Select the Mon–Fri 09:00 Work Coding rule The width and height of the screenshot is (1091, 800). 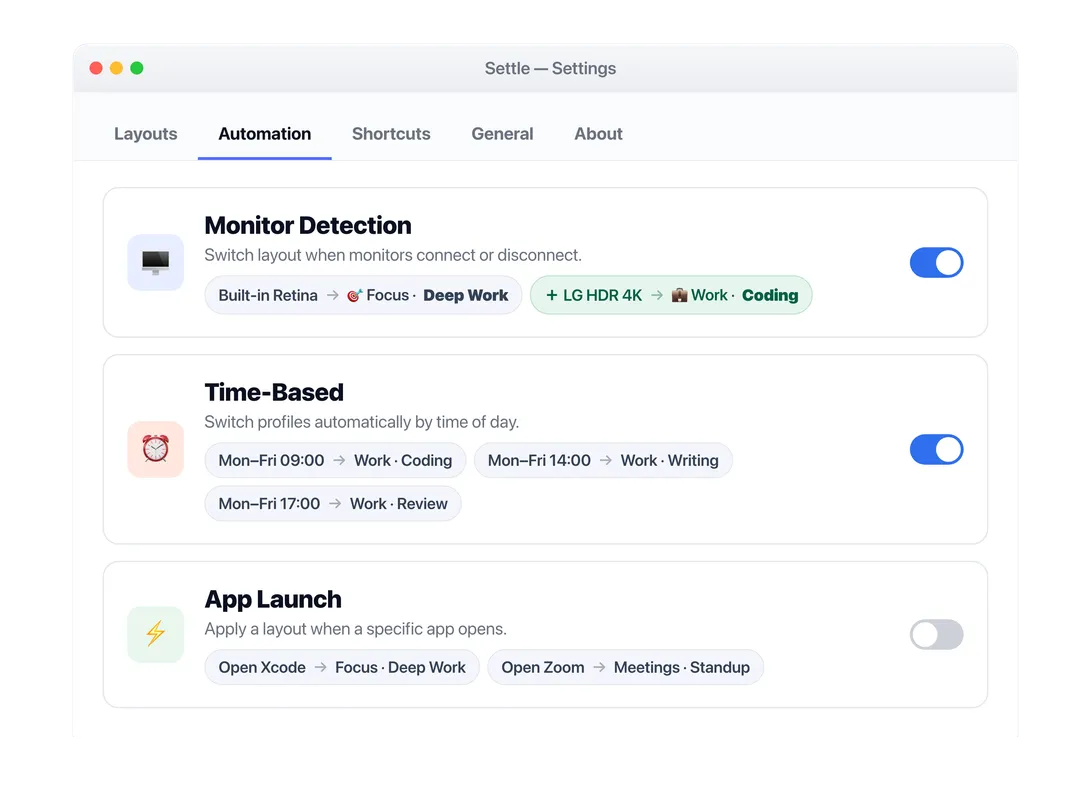point(335,461)
